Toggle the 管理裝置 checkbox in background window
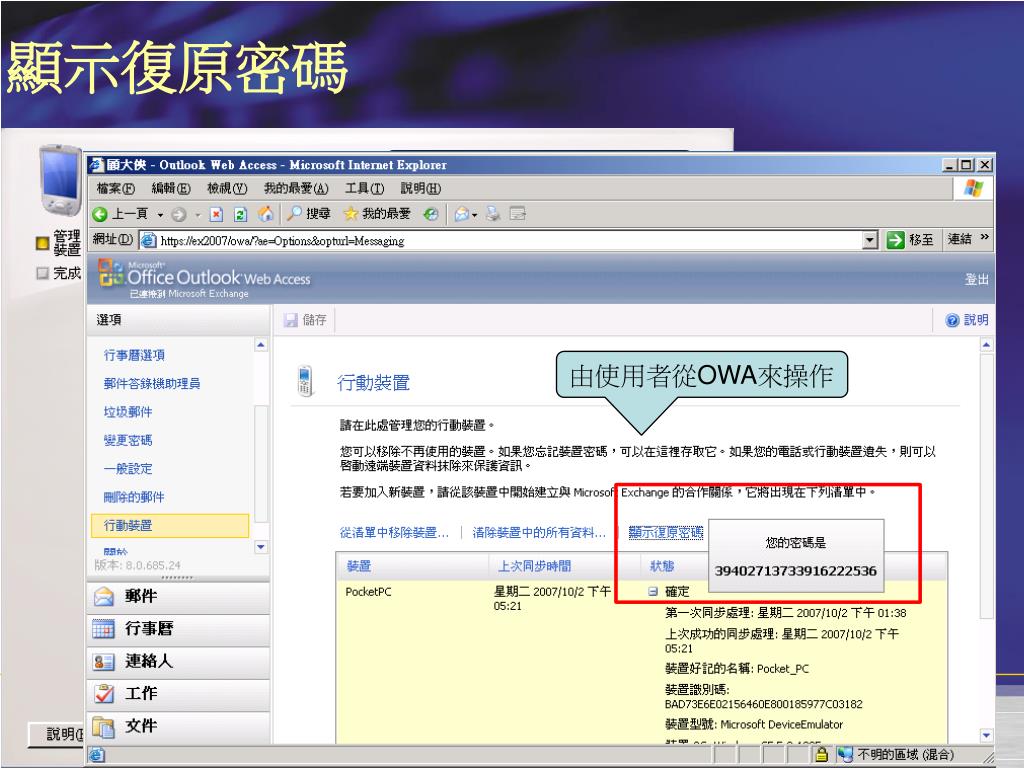Image resolution: width=1024 pixels, height=768 pixels. click(42, 244)
